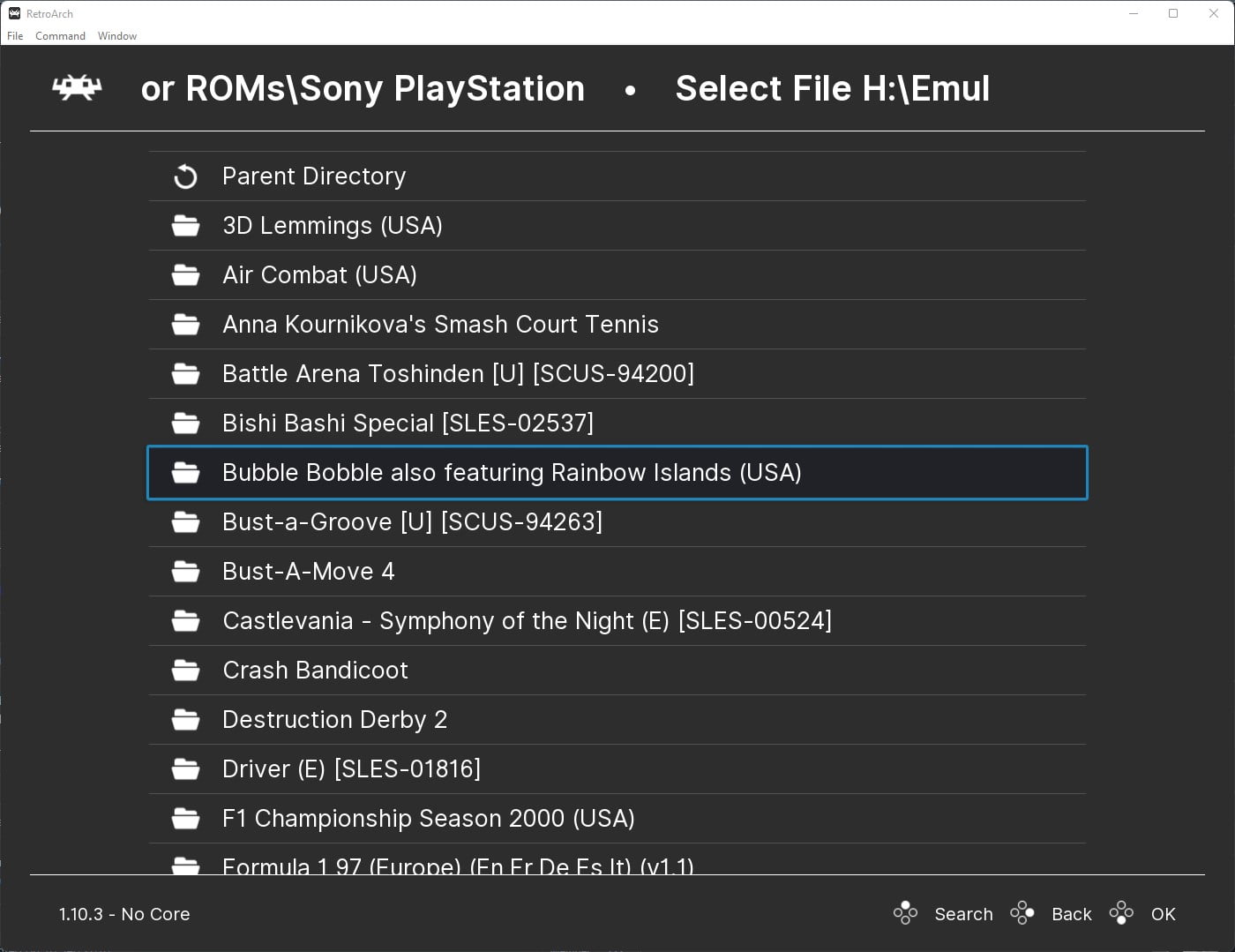Open the File menu
This screenshot has width=1235, height=952.
14,35
